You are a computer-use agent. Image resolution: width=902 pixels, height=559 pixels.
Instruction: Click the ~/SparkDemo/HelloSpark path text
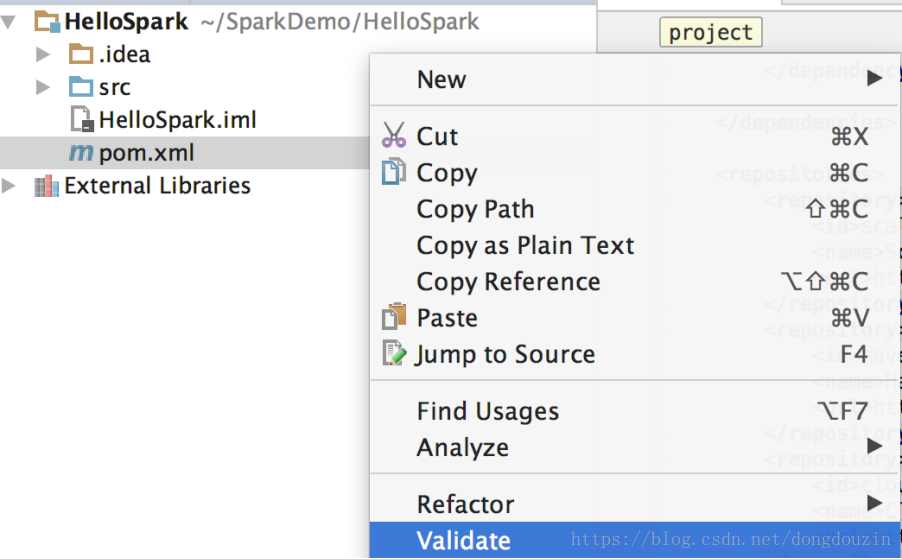(340, 22)
